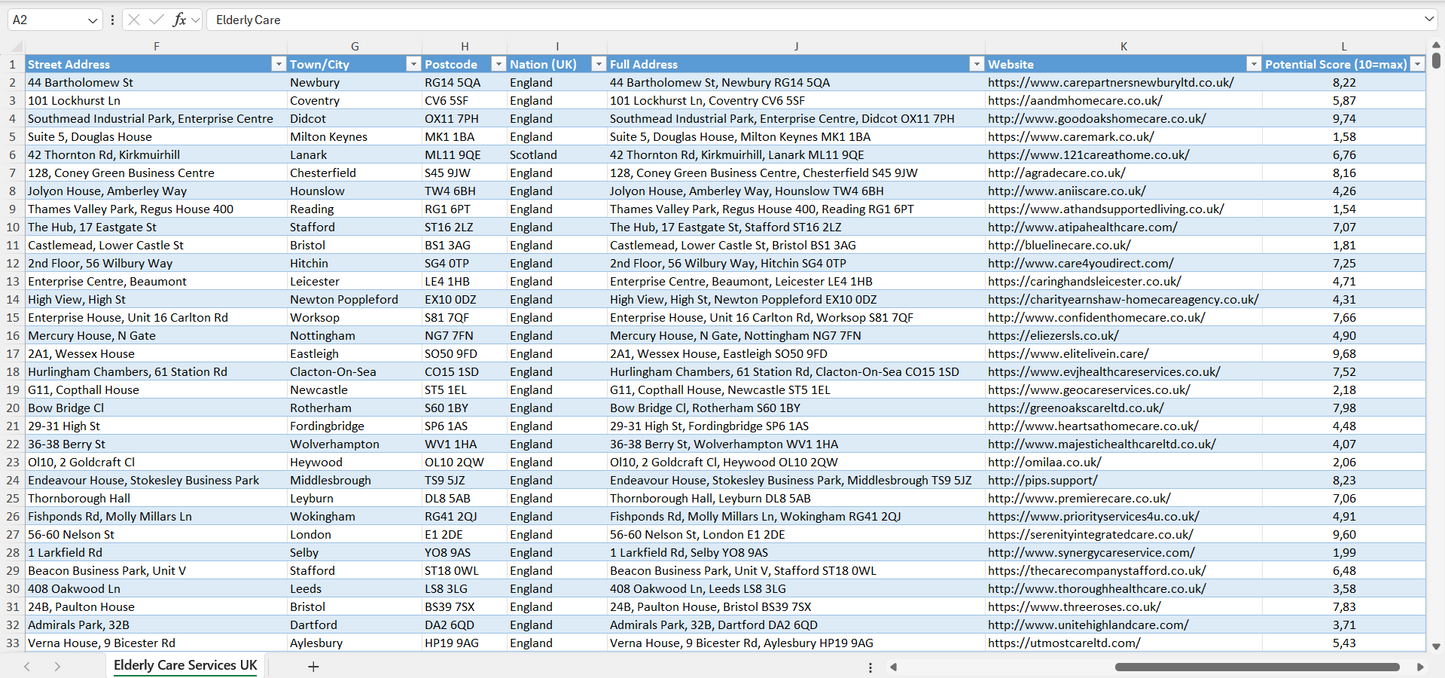Expand the formula bar chevron

[1429, 20]
